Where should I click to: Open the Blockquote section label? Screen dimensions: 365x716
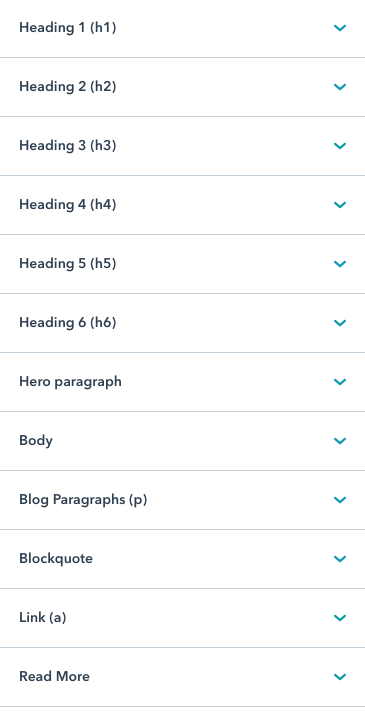56,558
